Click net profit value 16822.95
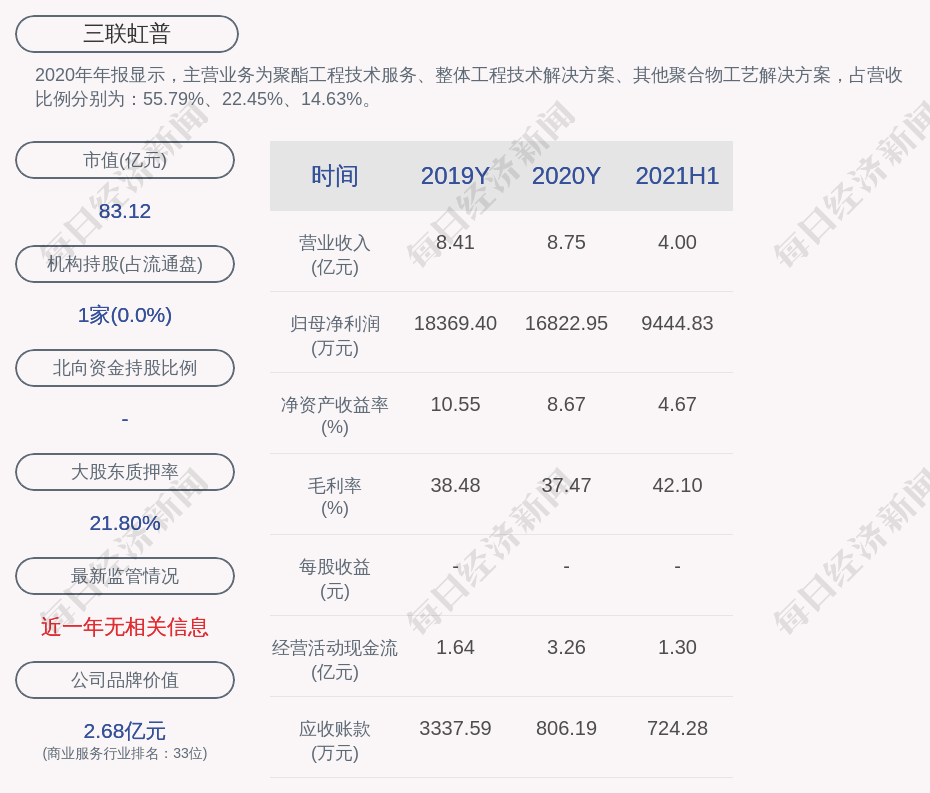Viewport: 930px width, 793px height. [566, 323]
